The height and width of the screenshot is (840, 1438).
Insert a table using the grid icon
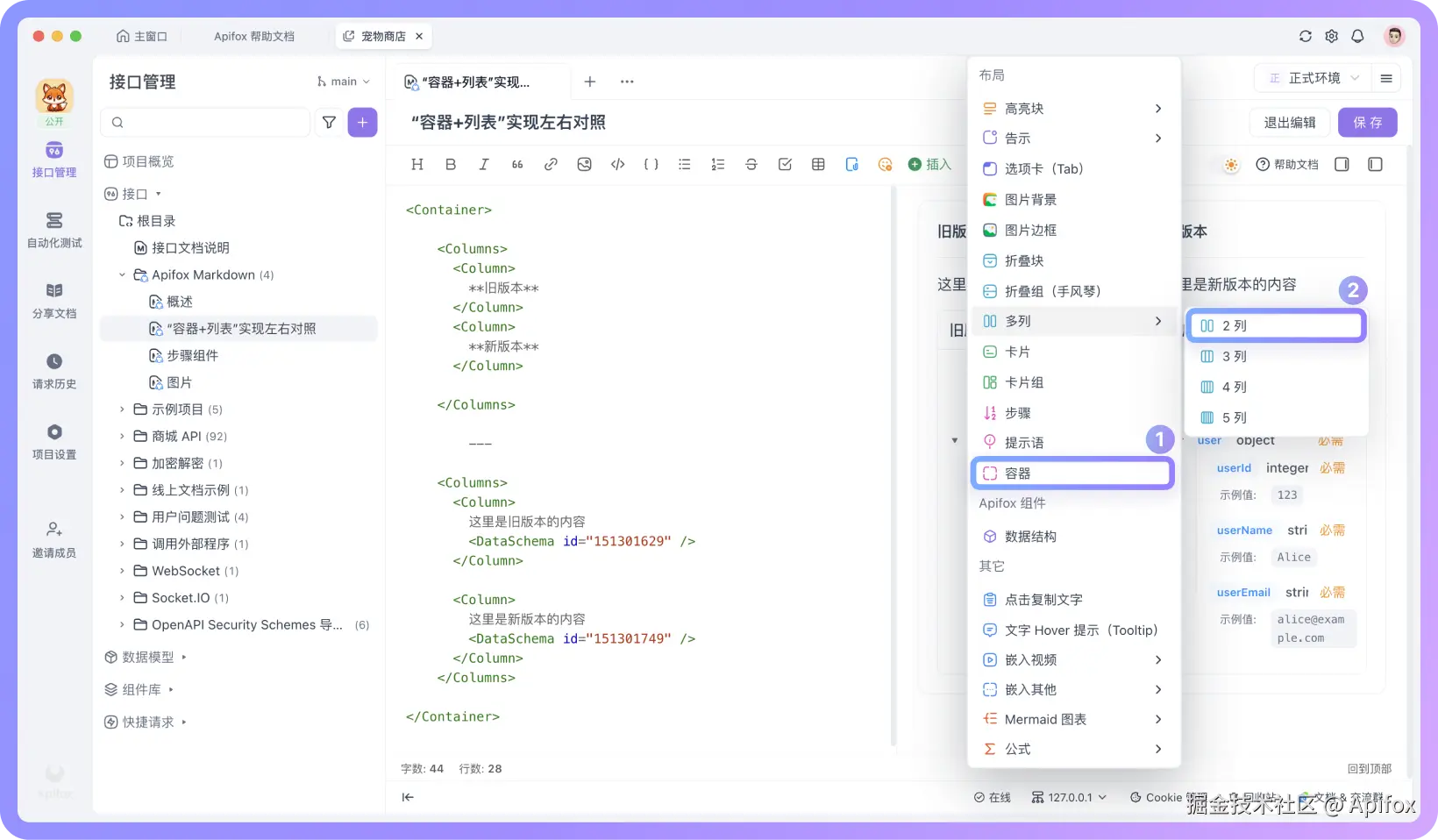(x=818, y=164)
